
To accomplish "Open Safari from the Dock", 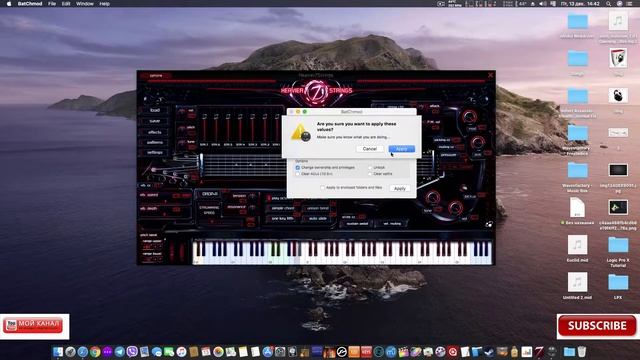I will tap(82, 351).
